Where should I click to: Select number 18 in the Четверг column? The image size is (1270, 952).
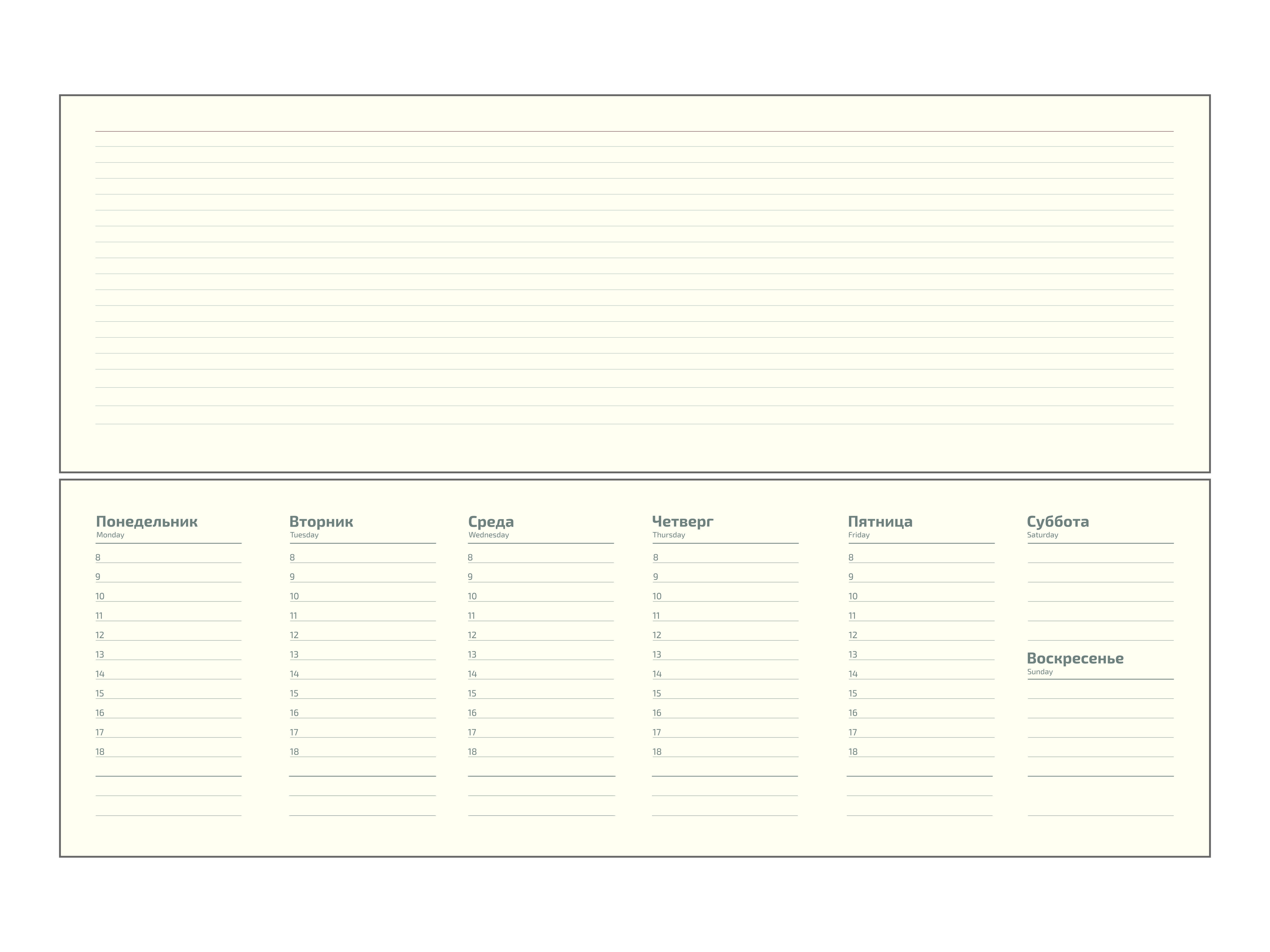point(657,752)
